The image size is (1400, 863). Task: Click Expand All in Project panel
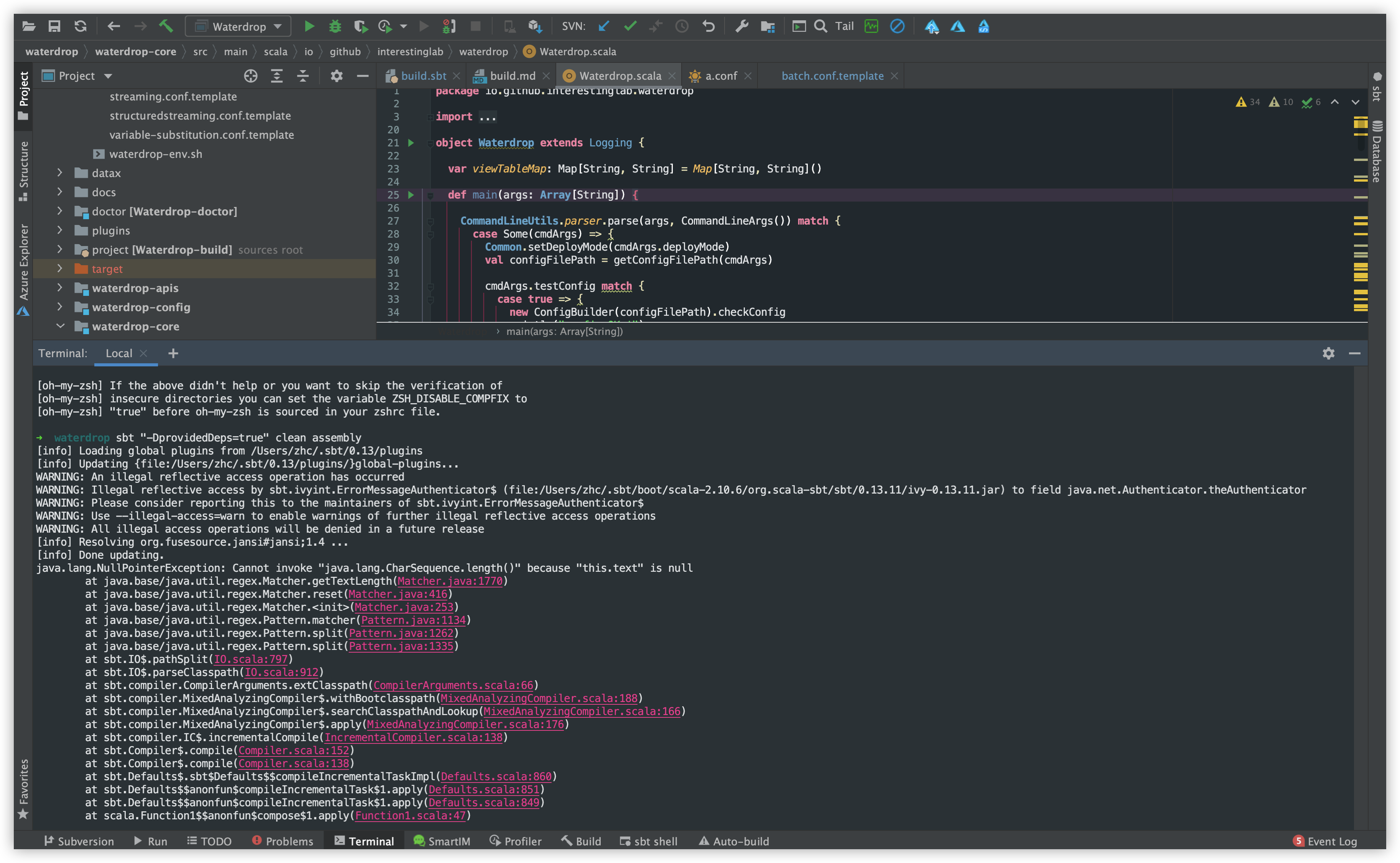click(277, 76)
